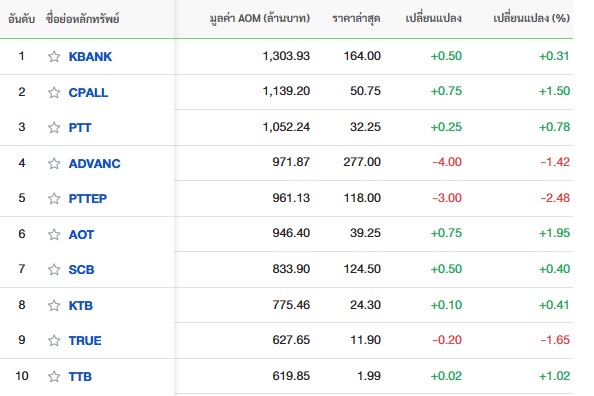Click the star beside AOT

54,235
